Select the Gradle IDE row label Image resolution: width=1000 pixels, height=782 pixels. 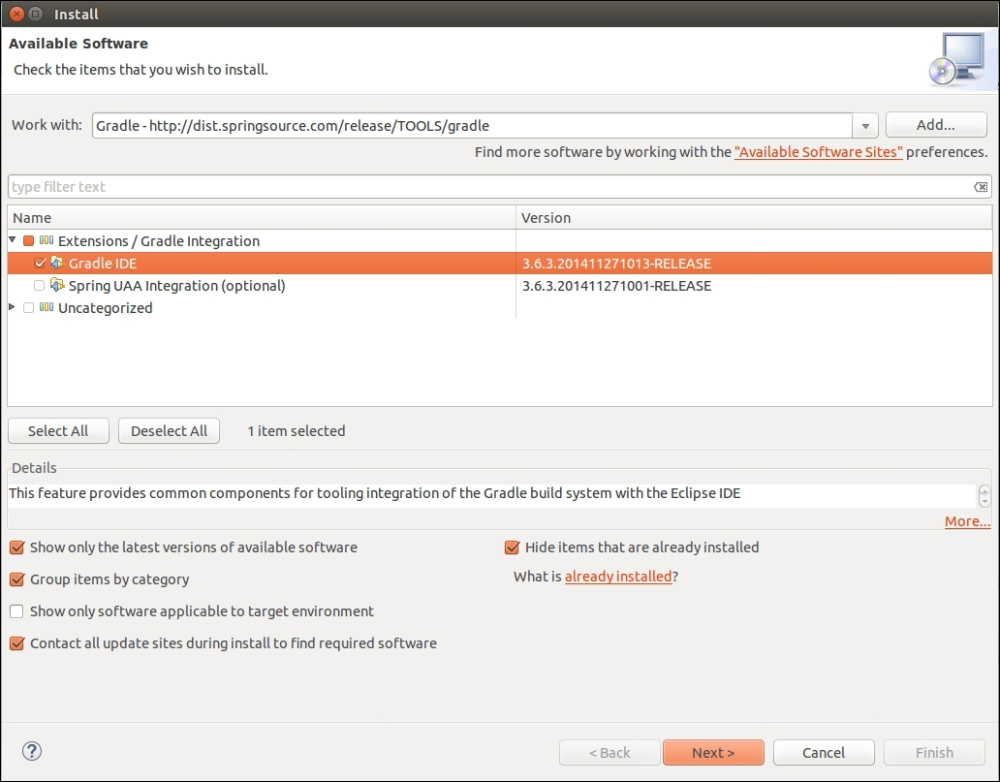[103, 263]
